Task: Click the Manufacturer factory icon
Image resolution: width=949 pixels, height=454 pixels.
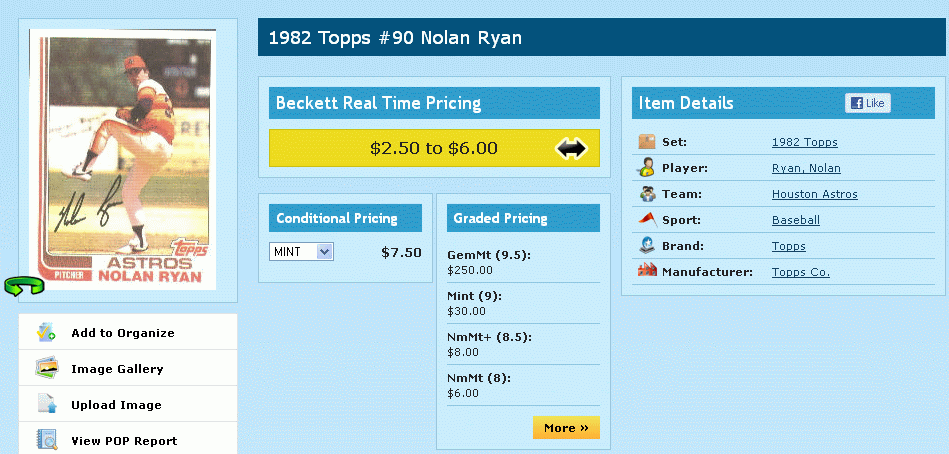Action: click(x=647, y=271)
